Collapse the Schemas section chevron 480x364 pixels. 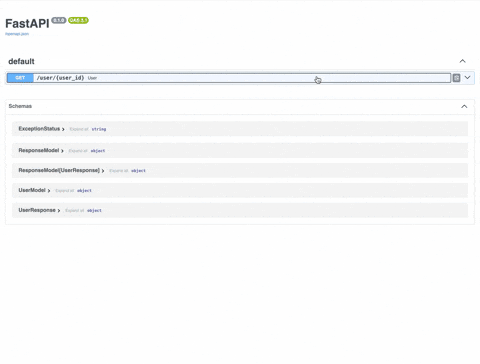click(x=464, y=106)
